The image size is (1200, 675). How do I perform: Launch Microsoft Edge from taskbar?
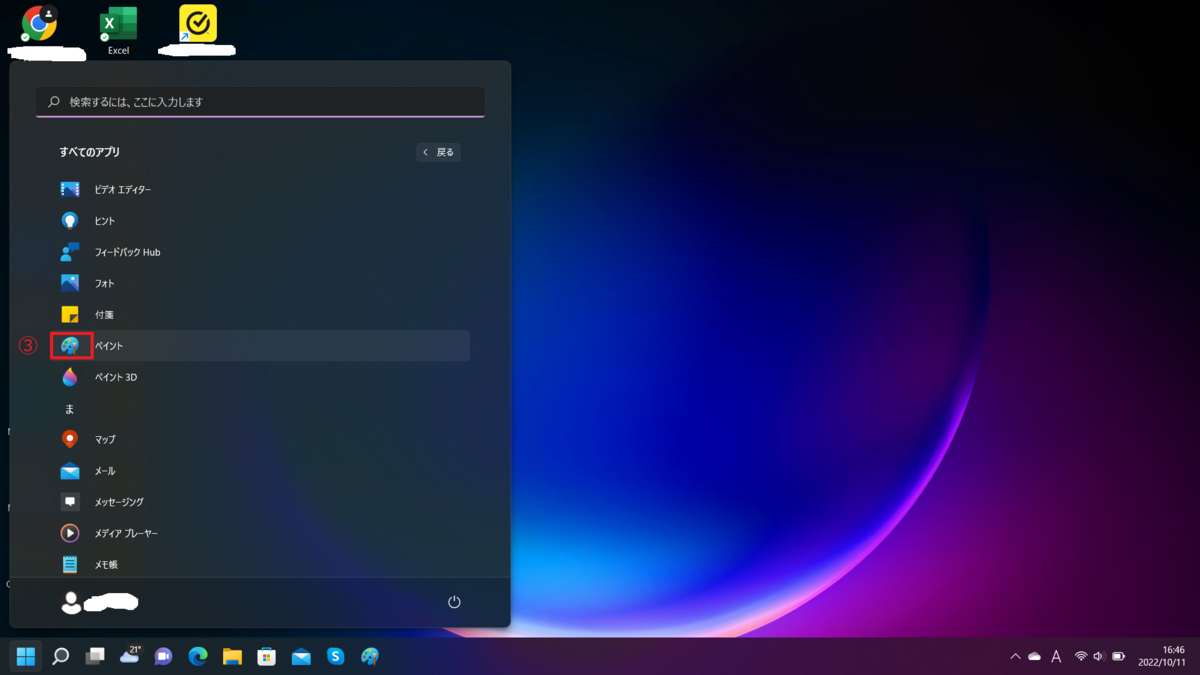198,656
